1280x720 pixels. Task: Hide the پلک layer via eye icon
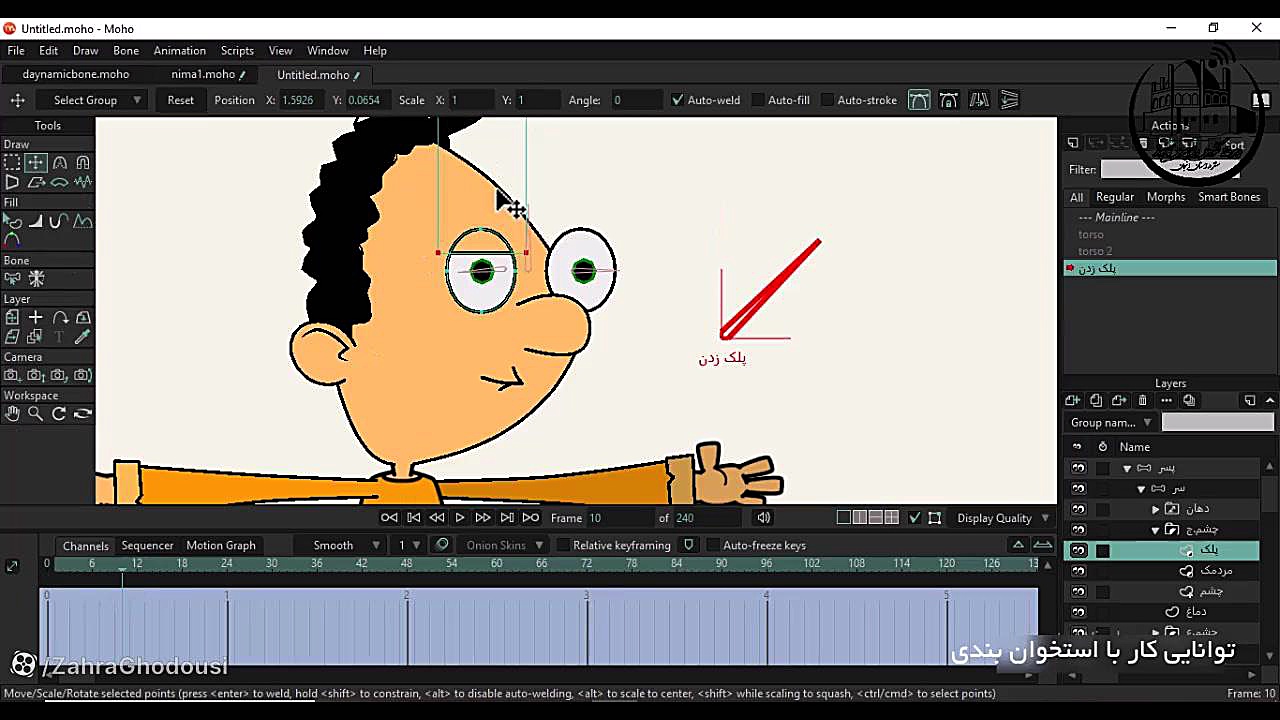1078,550
